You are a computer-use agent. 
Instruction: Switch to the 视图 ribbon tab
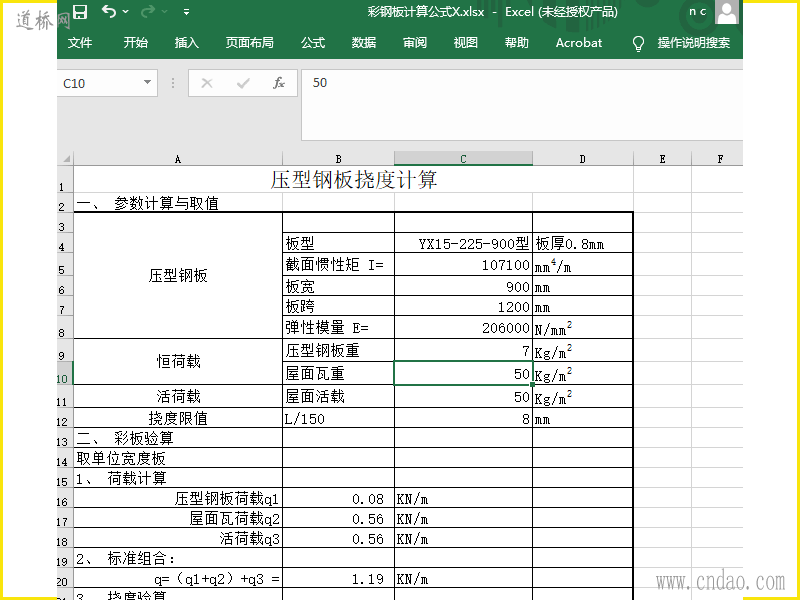pyautogui.click(x=466, y=43)
